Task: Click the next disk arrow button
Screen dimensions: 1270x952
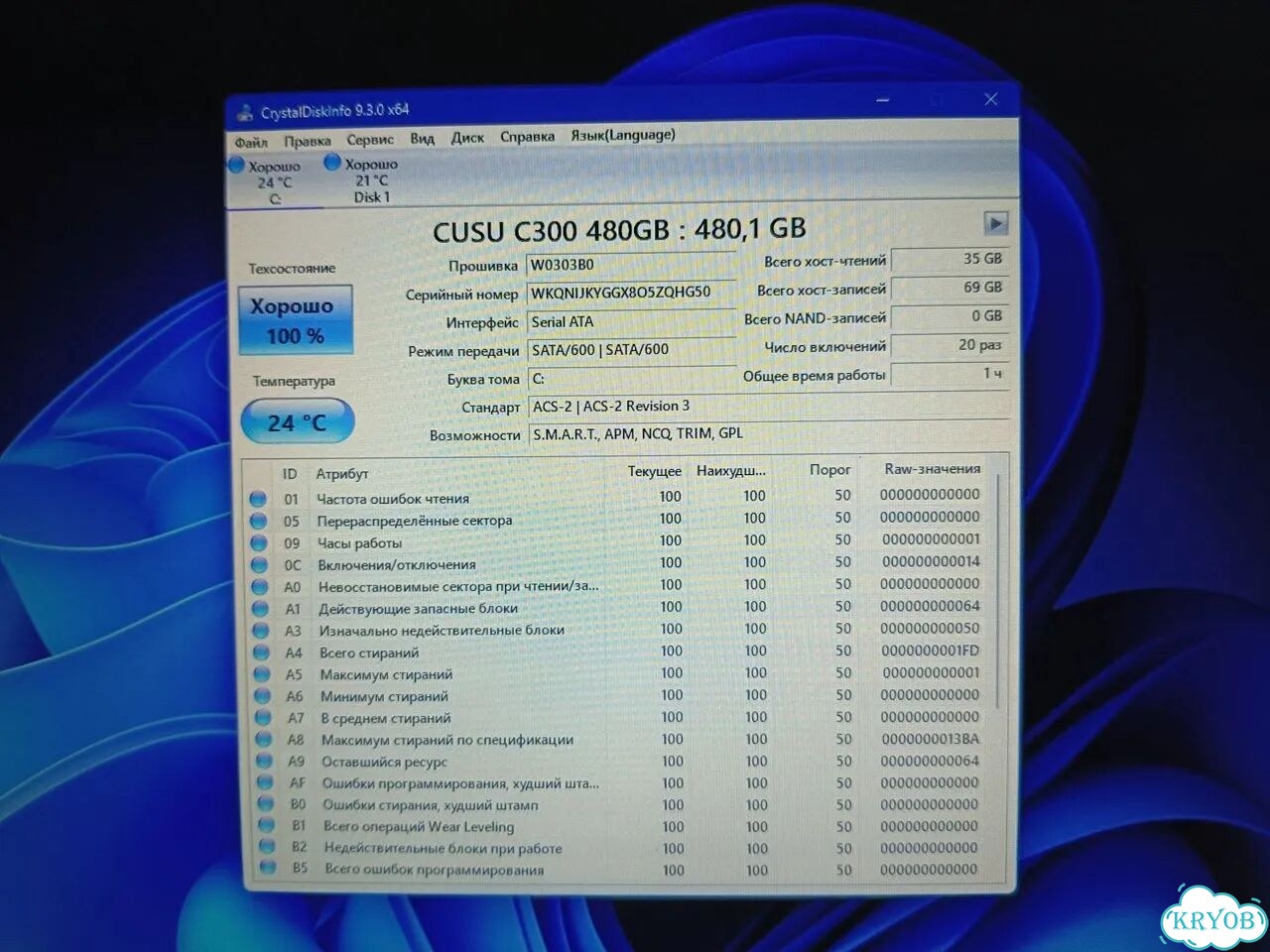Action: pyautogui.click(x=995, y=222)
